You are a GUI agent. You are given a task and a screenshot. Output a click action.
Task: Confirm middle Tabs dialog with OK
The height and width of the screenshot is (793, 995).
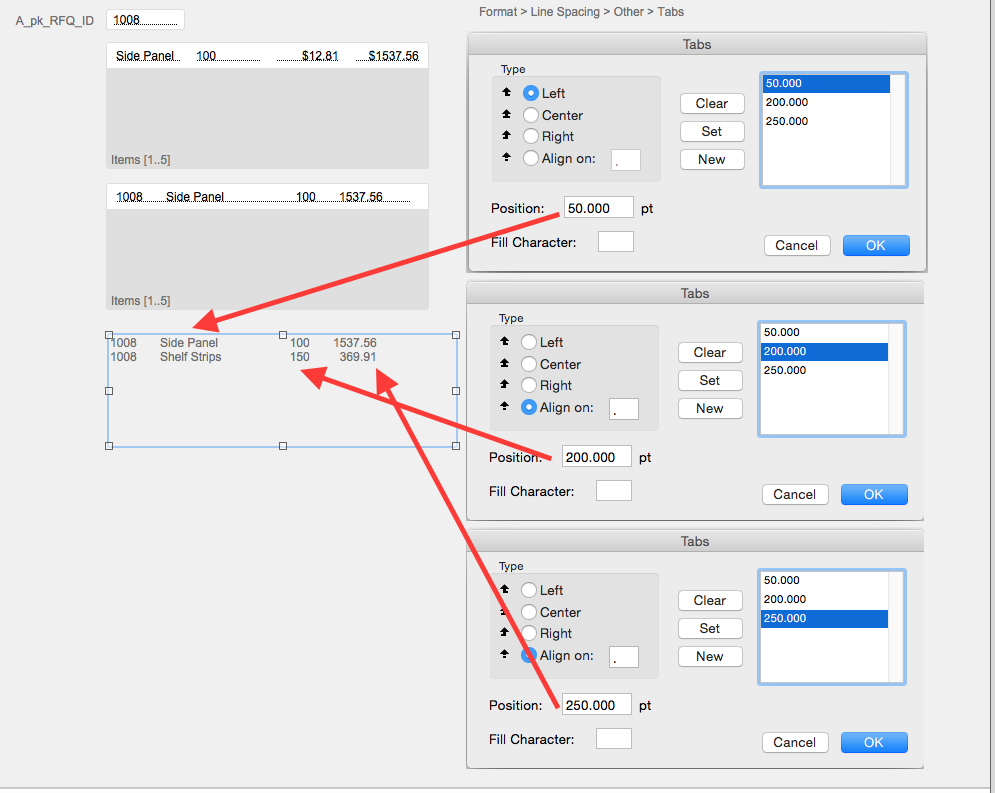point(874,494)
